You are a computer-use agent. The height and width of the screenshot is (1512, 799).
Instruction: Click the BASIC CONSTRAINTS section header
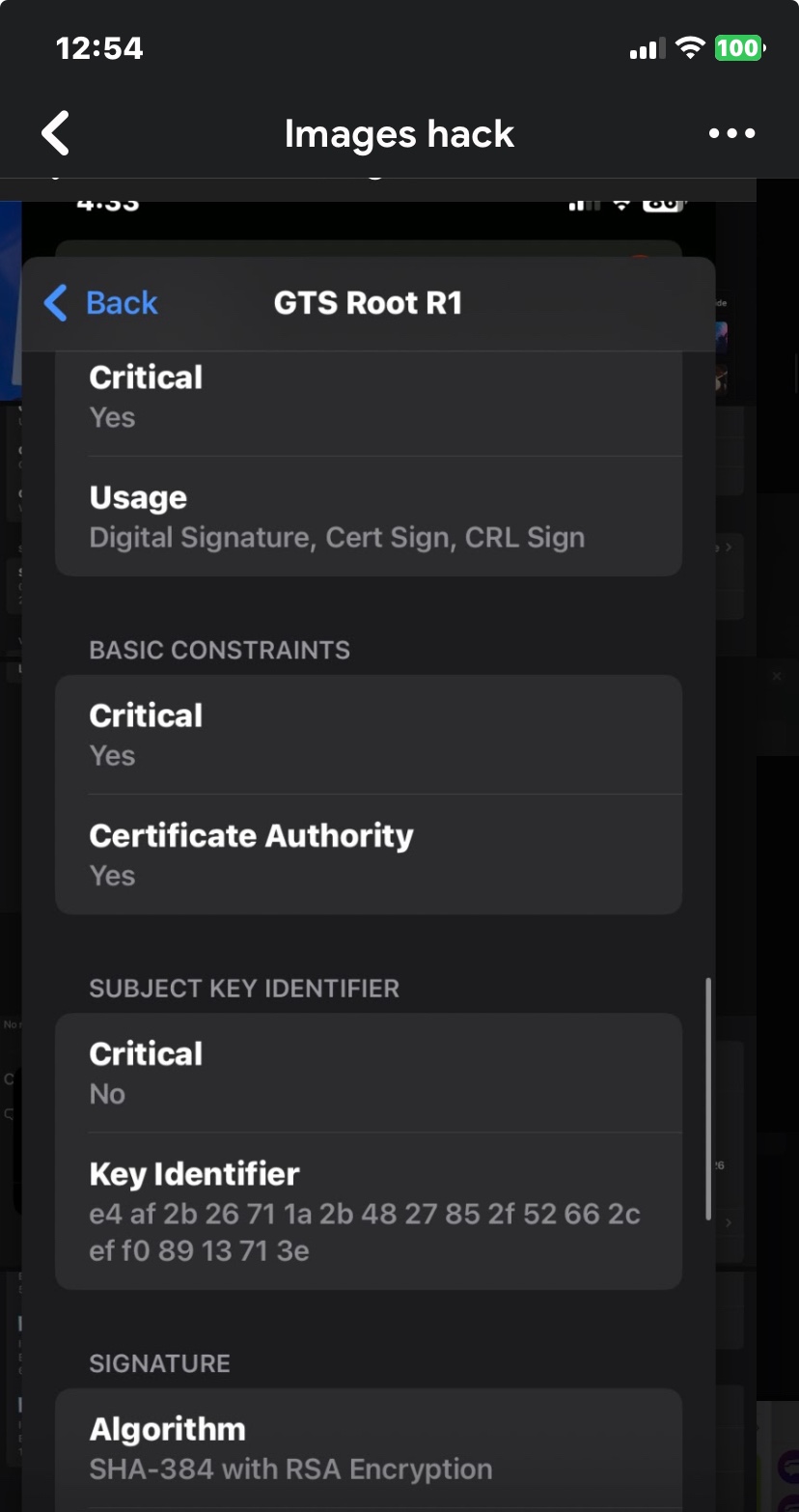tap(219, 650)
